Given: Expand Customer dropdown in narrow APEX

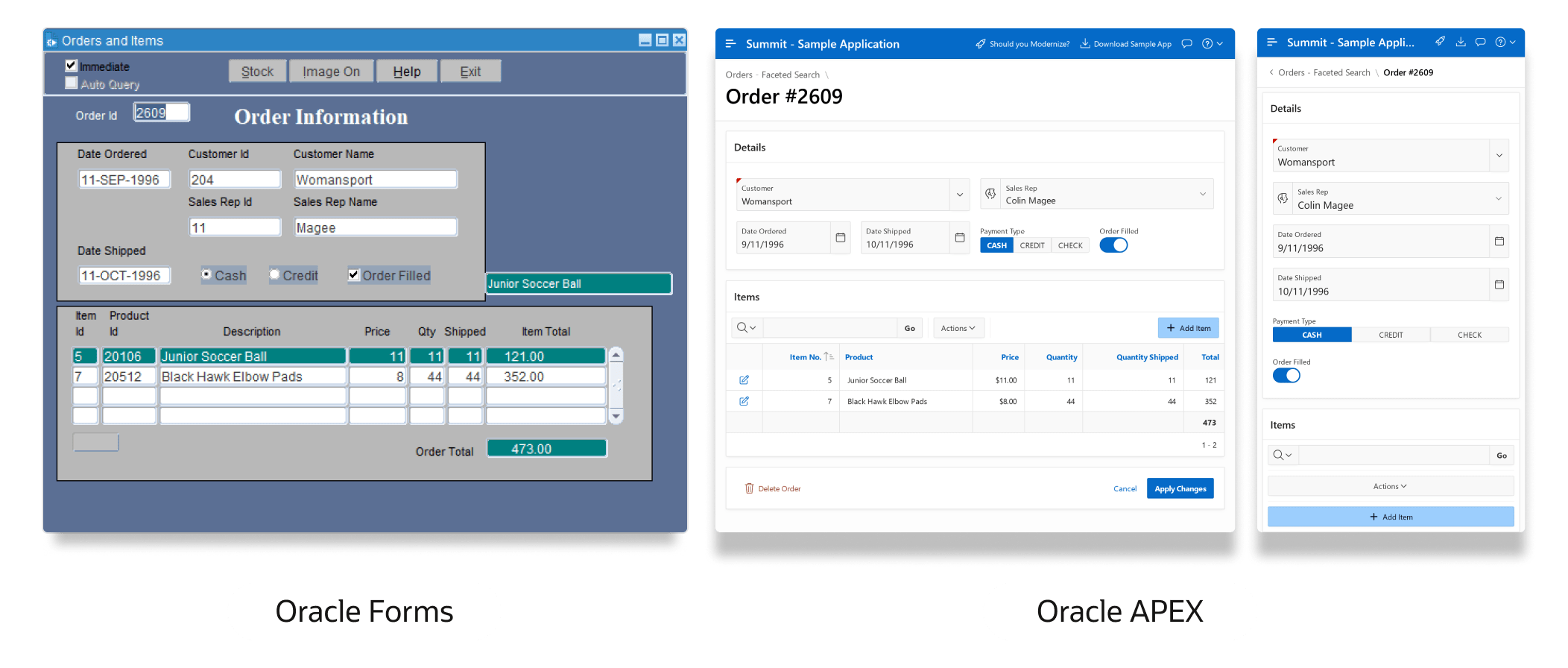Looking at the screenshot, I should [1499, 156].
